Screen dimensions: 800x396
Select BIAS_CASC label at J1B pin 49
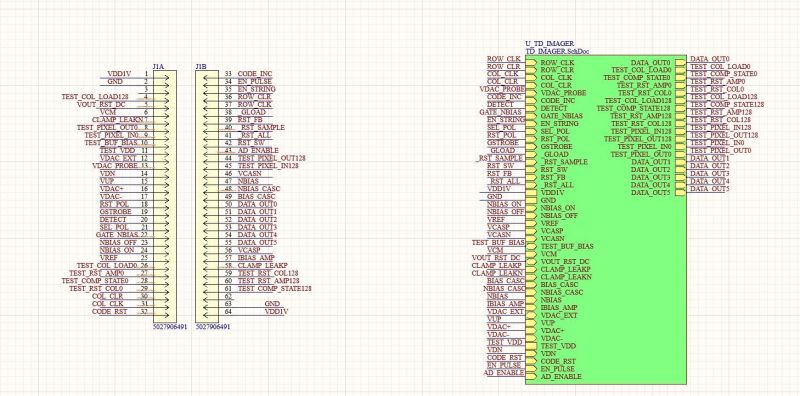pos(256,196)
